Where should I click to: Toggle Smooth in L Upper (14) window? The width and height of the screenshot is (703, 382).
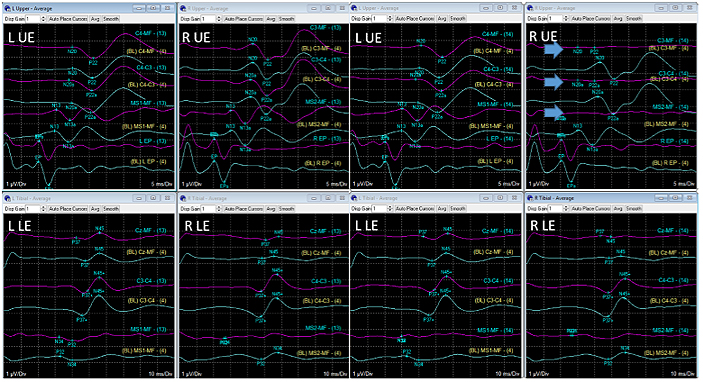[458, 19]
